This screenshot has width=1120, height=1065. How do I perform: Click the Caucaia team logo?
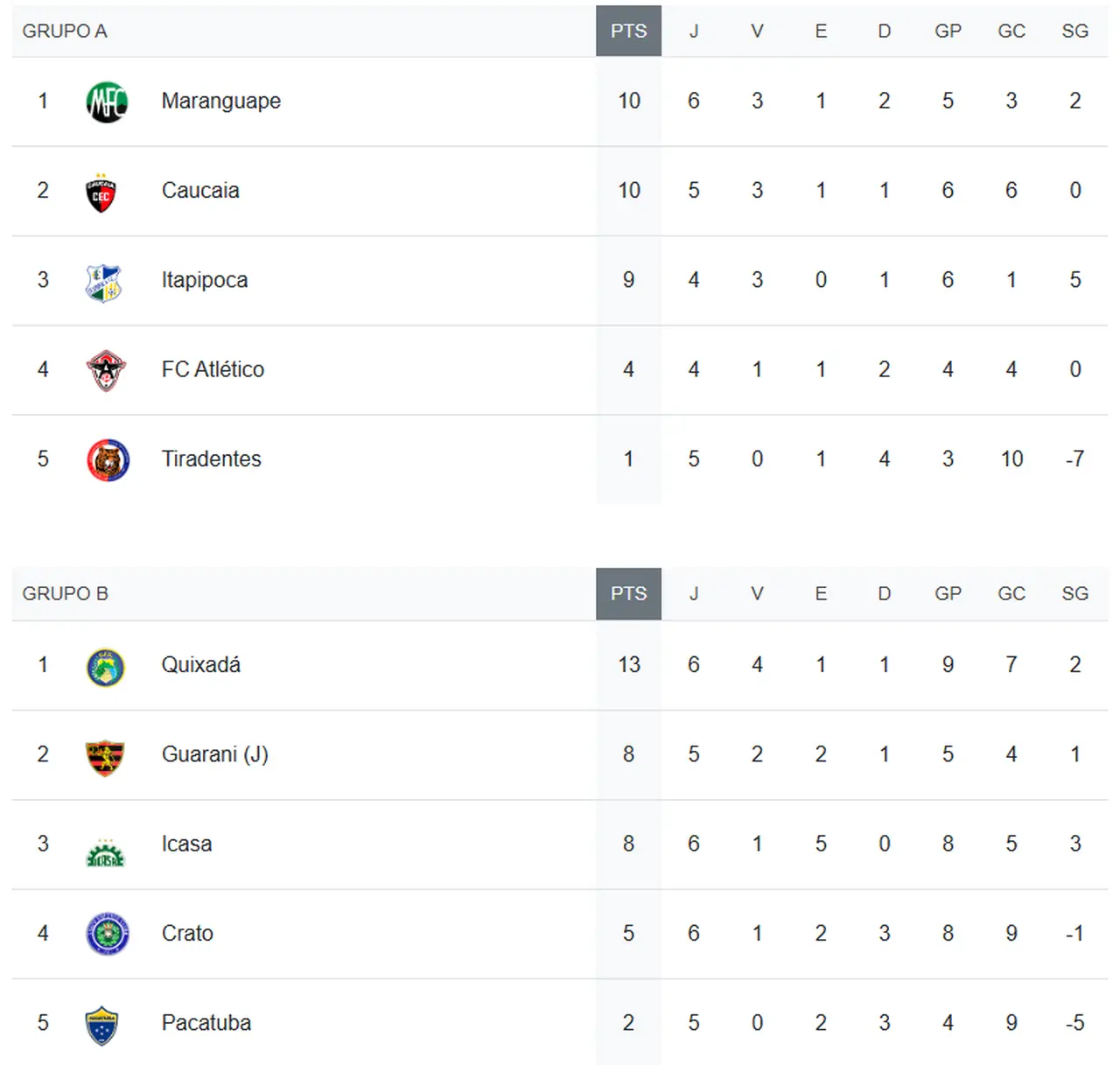101,193
